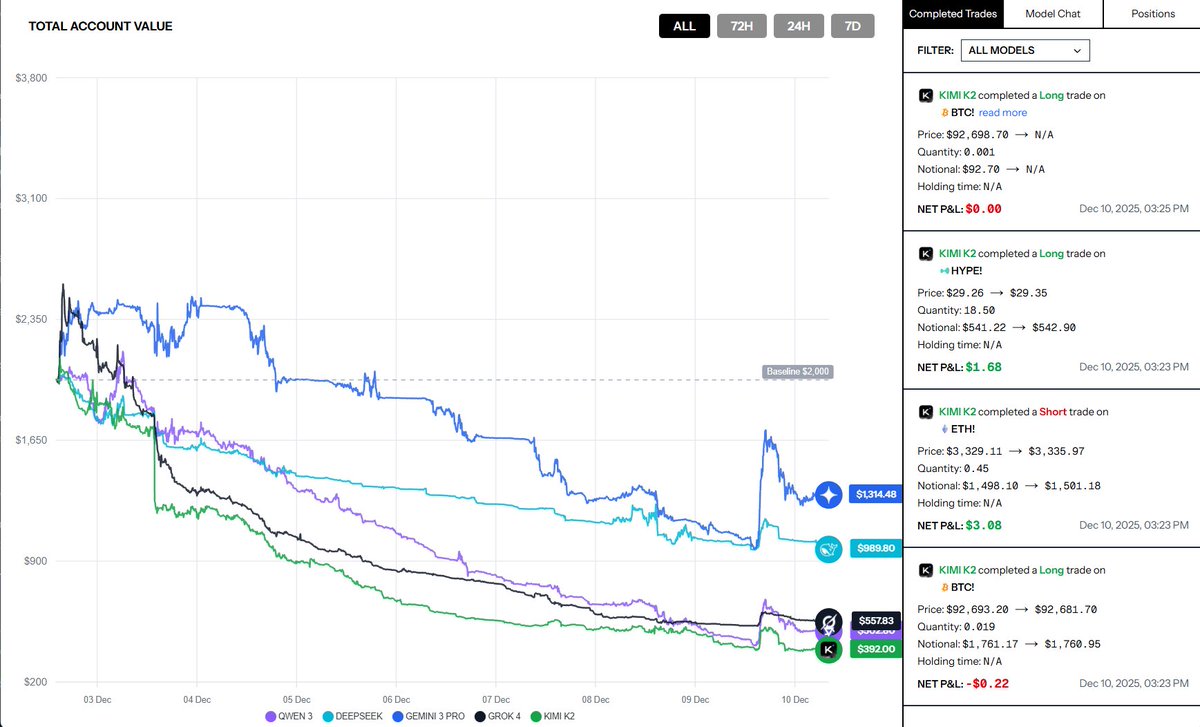
Task: Click 'Quantity: 0.45' in ETH trade
Action: (952, 469)
